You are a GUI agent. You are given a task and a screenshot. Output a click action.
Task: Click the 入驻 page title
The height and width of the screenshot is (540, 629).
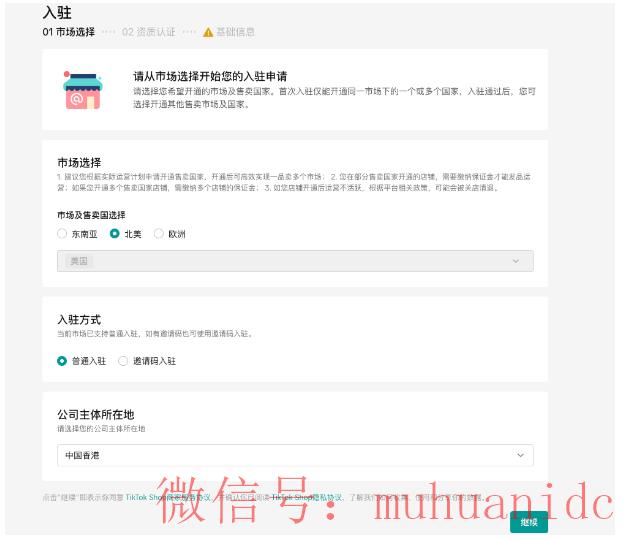(x=57, y=12)
